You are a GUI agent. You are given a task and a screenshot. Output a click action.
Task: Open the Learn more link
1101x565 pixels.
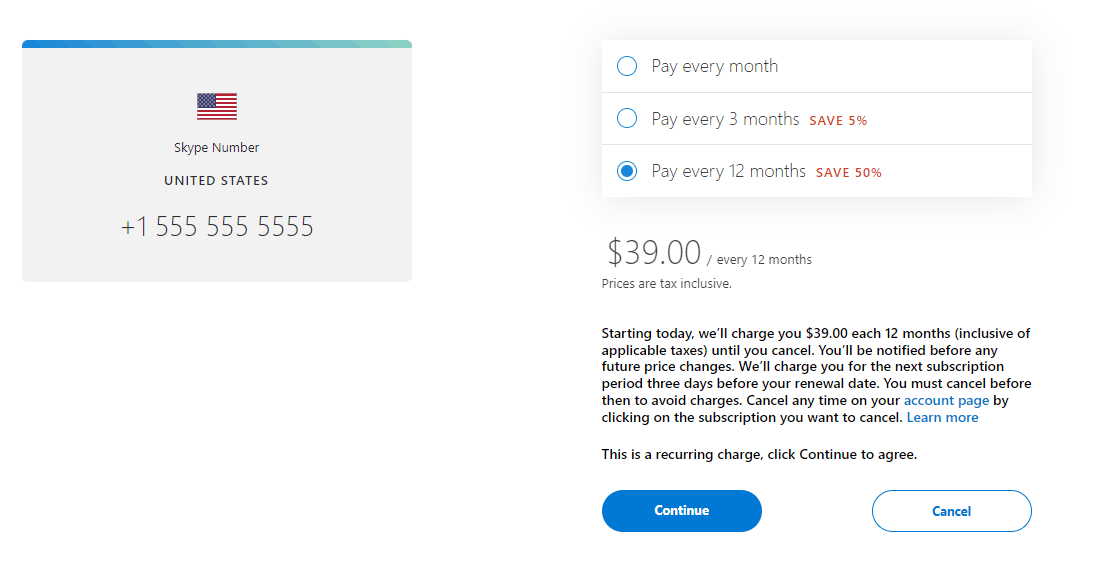coord(942,418)
